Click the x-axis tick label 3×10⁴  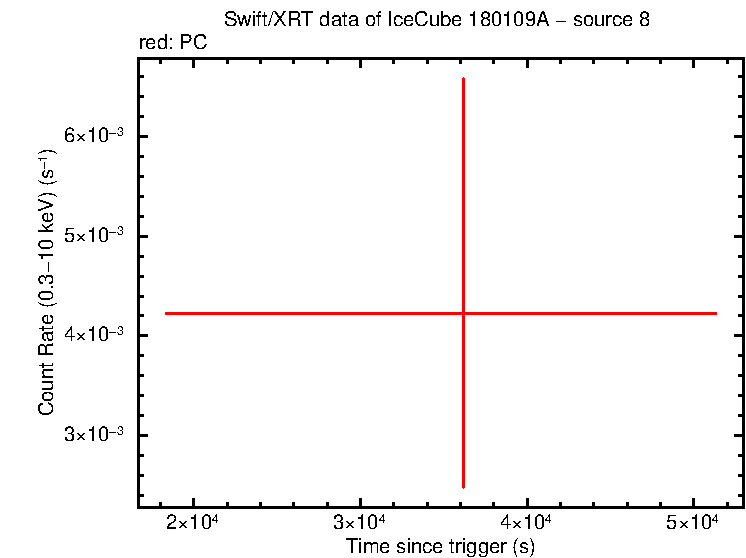(x=359, y=522)
